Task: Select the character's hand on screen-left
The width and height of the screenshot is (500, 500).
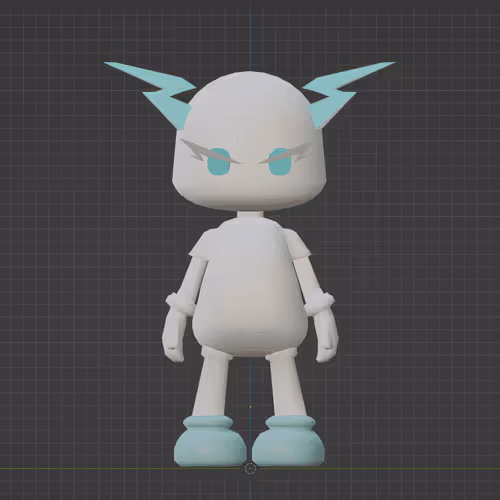Action: (174, 333)
